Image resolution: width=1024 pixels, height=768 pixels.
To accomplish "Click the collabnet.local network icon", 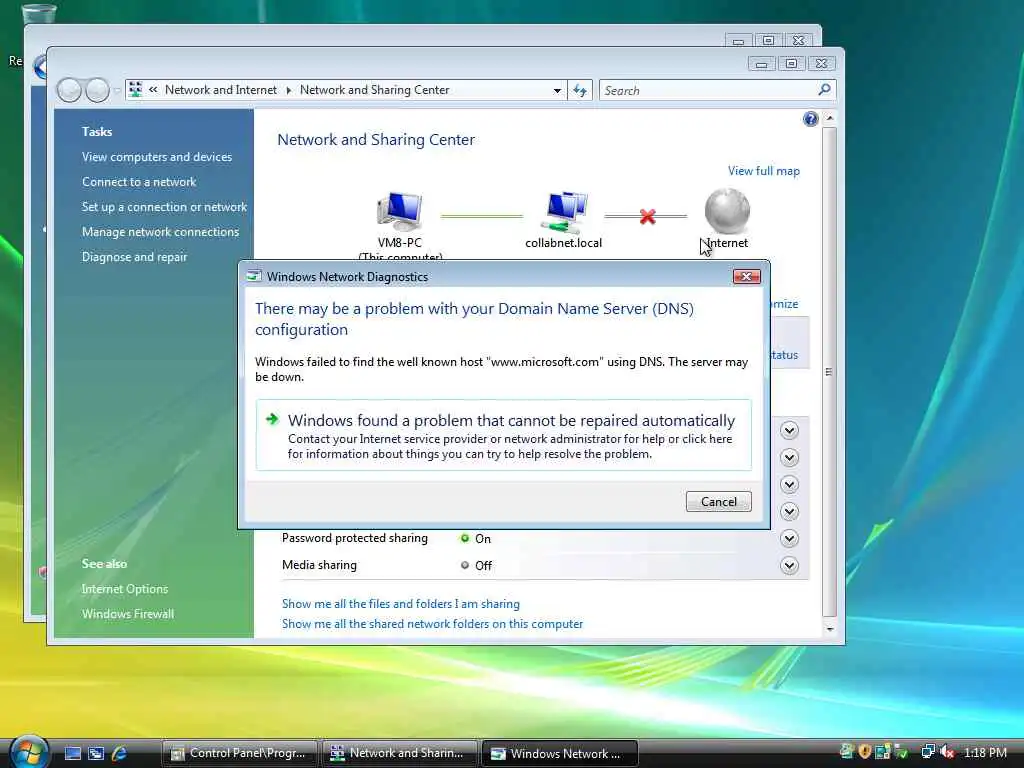I will 566,212.
